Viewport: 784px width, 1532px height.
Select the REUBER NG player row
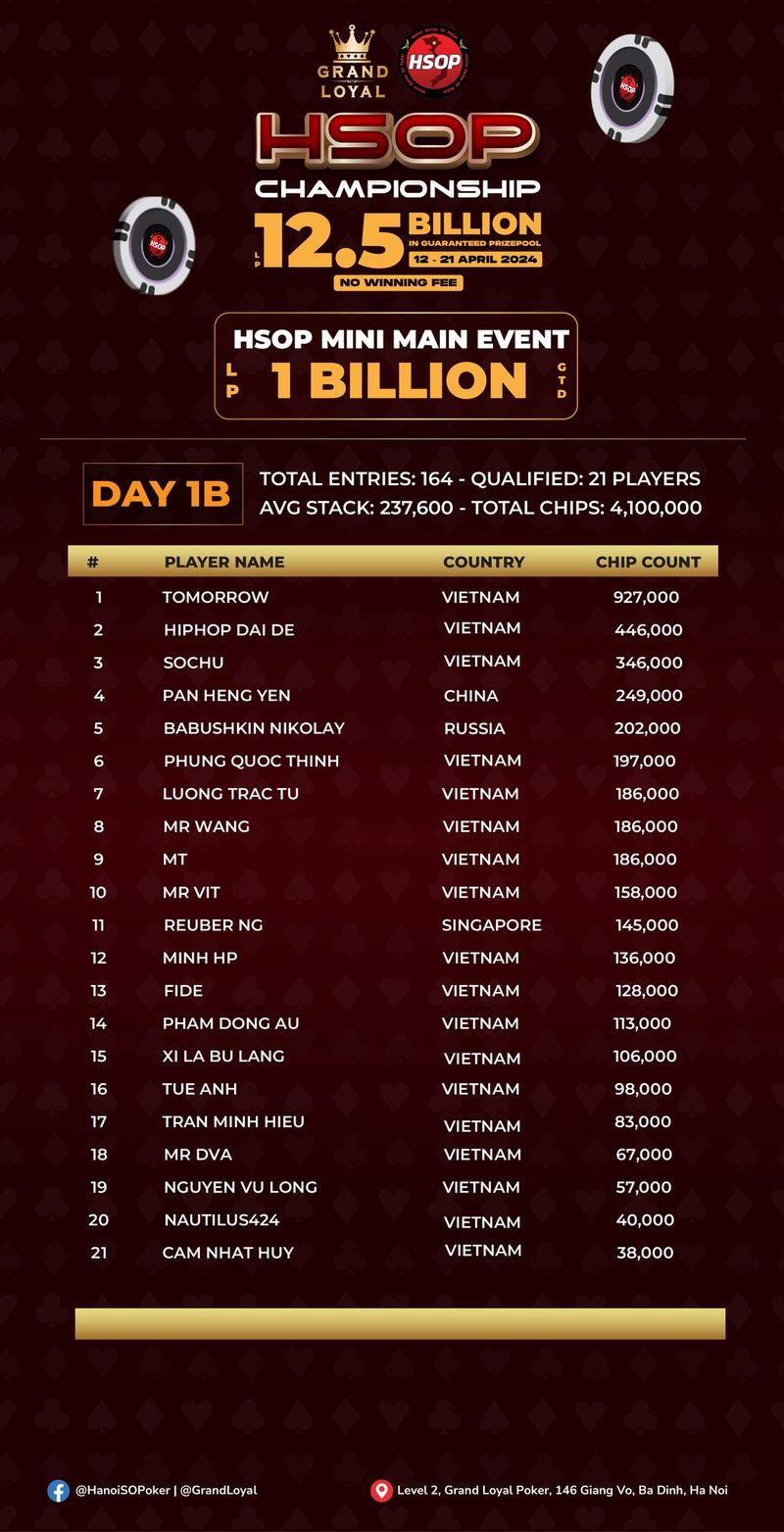coord(393,924)
